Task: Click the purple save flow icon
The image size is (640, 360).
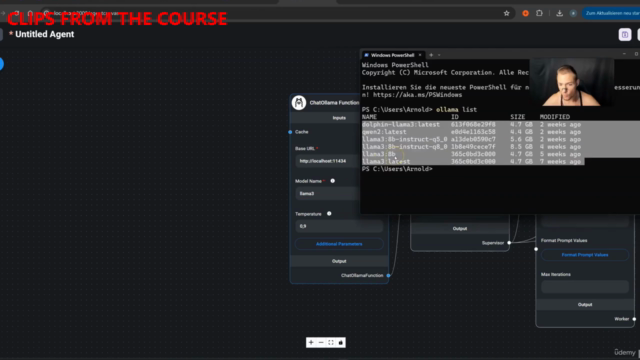Action: [625, 35]
